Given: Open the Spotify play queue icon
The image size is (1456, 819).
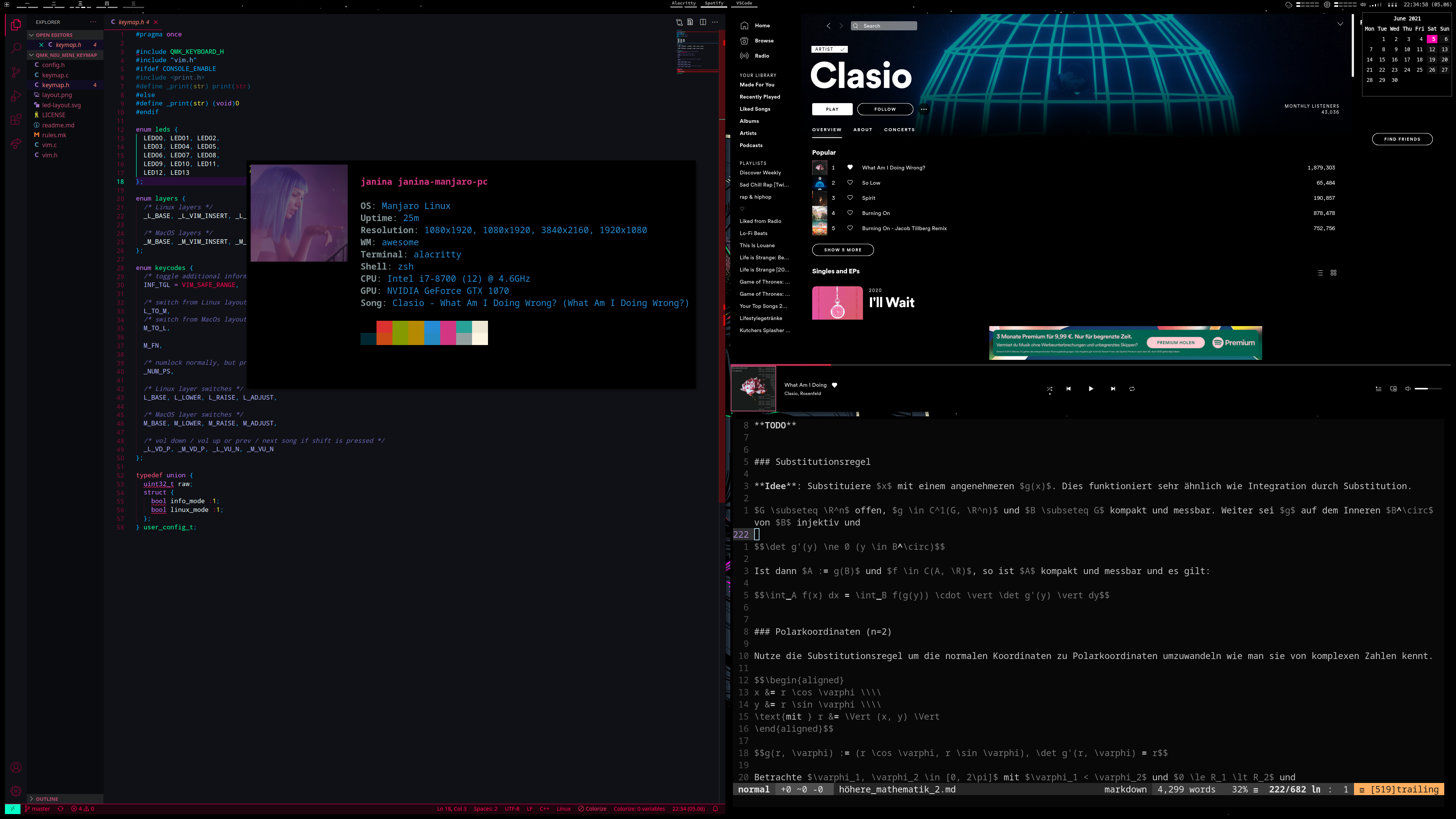Looking at the screenshot, I should pyautogui.click(x=1378, y=389).
